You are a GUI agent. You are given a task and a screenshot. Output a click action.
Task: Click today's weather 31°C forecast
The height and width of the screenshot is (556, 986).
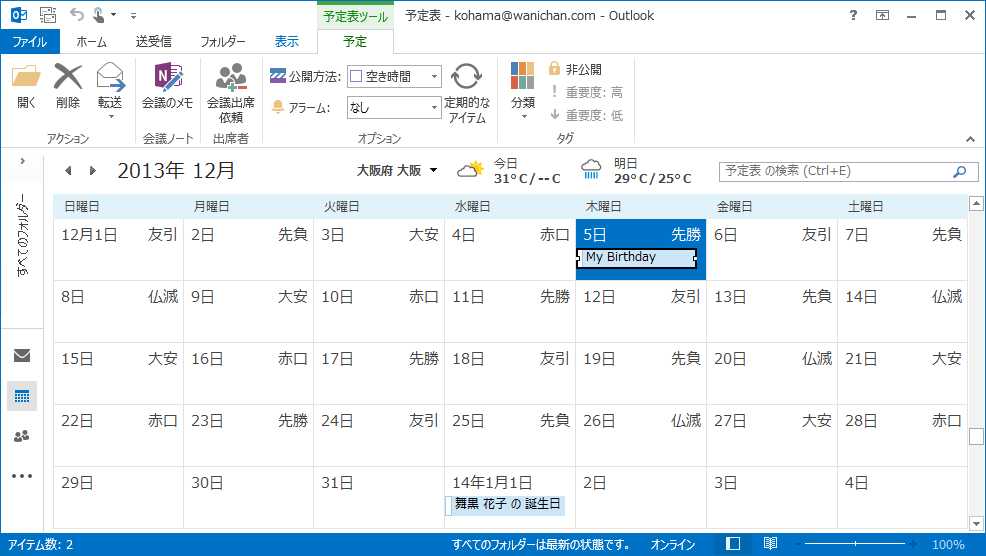point(508,171)
